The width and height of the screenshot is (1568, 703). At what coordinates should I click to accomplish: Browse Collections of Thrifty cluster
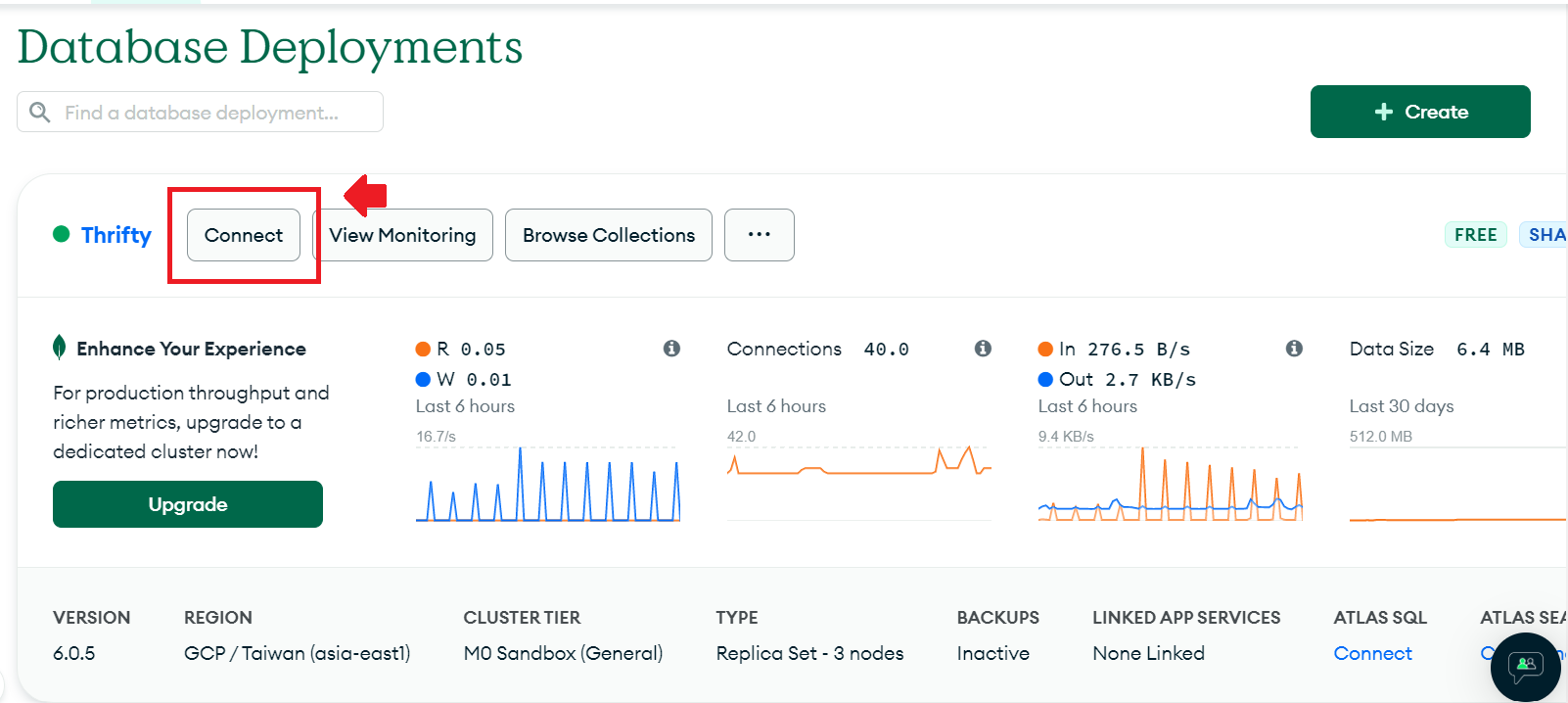tap(609, 235)
